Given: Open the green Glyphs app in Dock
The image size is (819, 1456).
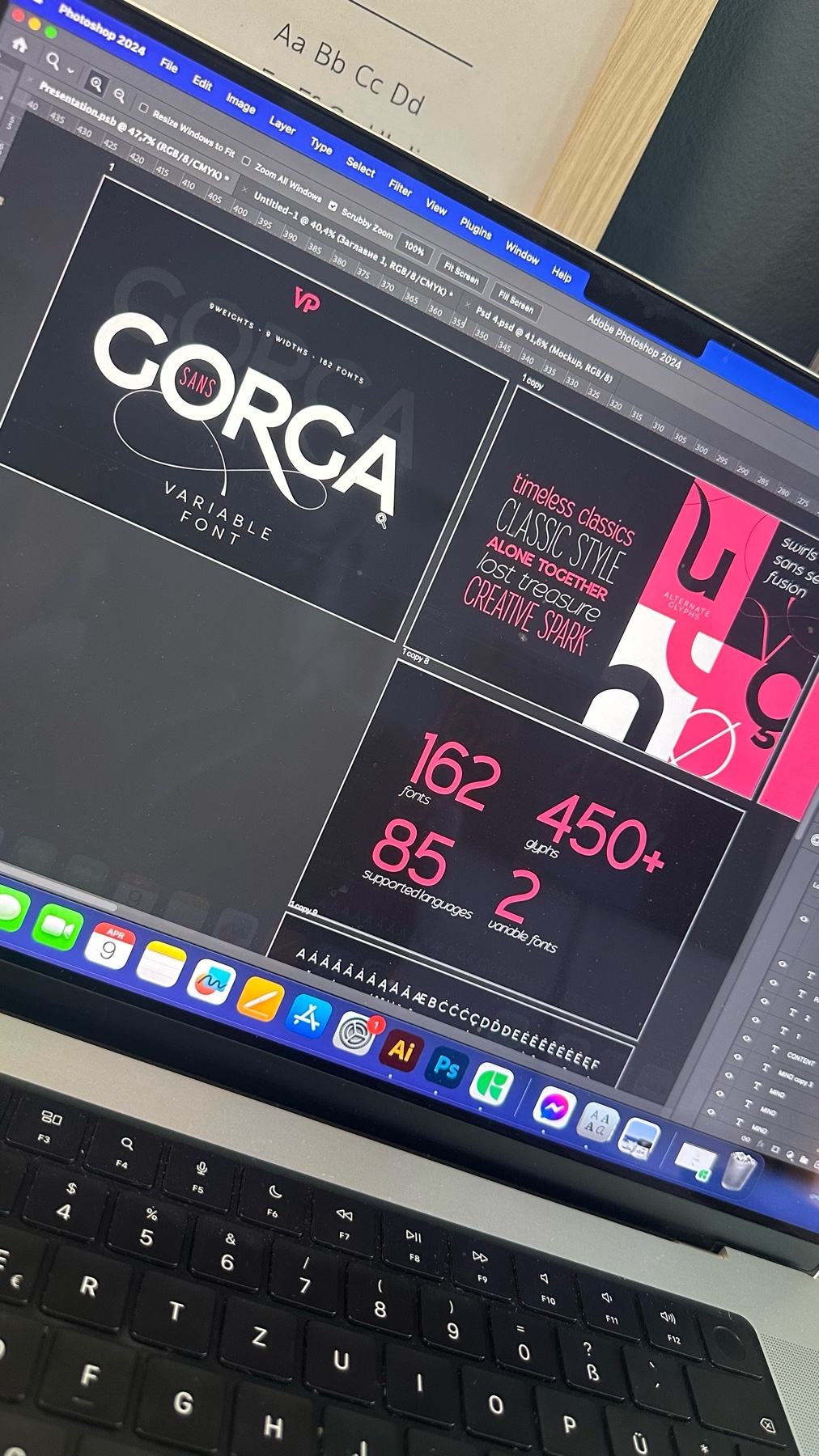Looking at the screenshot, I should pyautogui.click(x=492, y=1083).
